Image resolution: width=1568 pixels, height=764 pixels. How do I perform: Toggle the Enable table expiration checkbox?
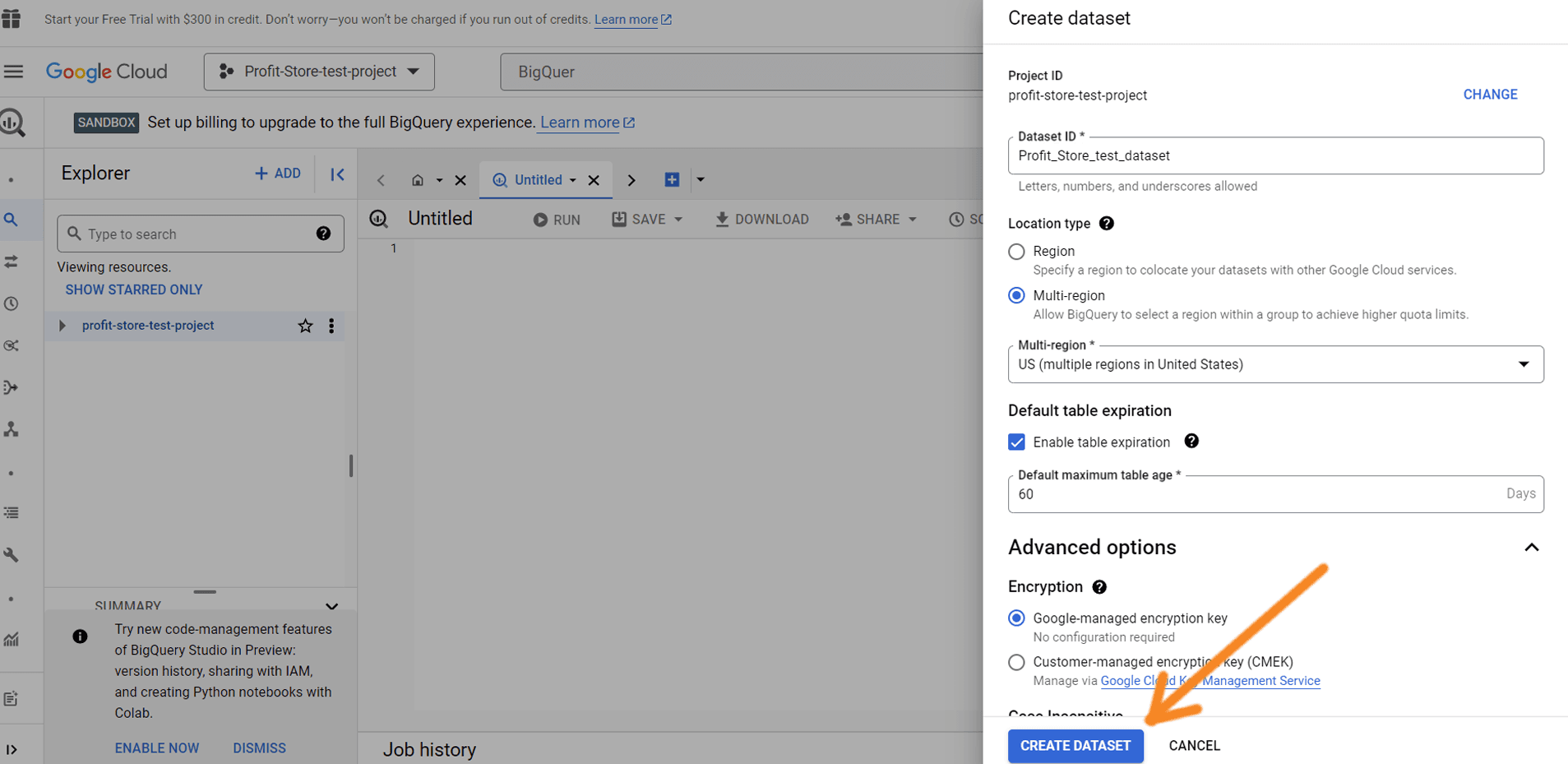[1017, 442]
